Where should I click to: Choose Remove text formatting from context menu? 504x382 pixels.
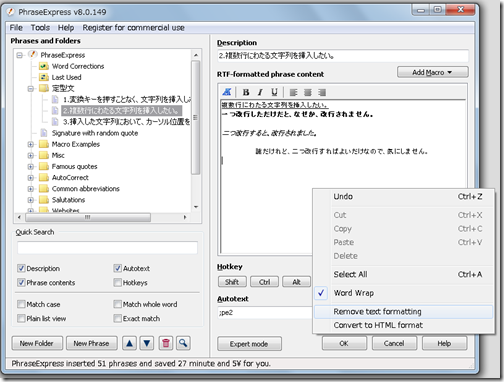point(403,312)
